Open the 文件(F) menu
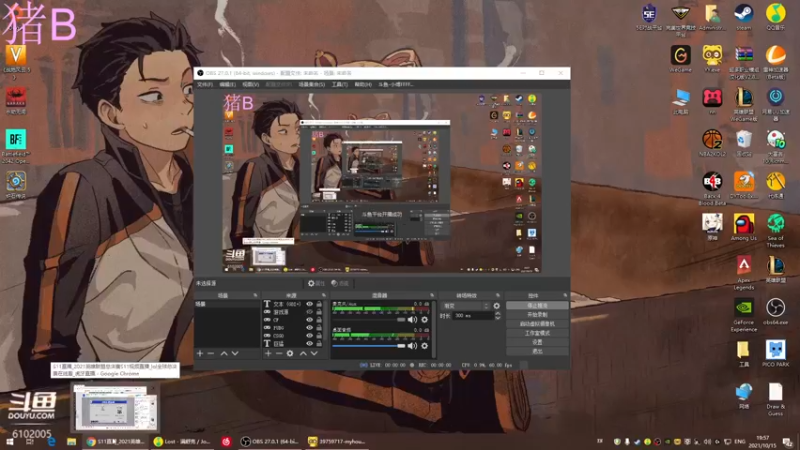This screenshot has width=800, height=450. coord(205,84)
